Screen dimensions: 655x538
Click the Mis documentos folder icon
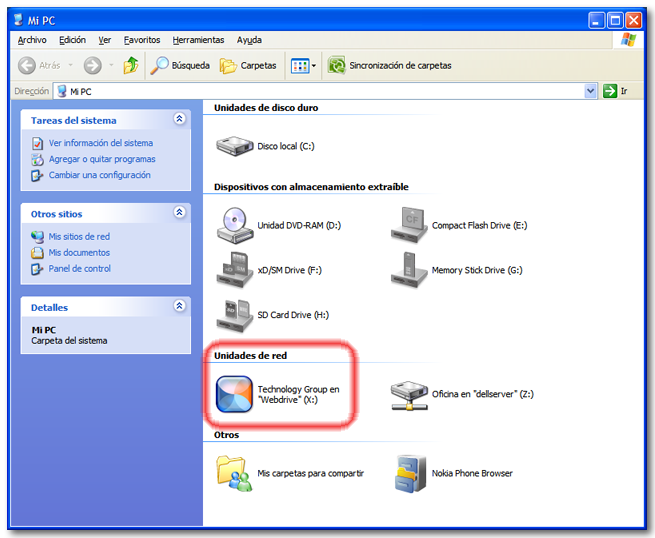[x=37, y=253]
